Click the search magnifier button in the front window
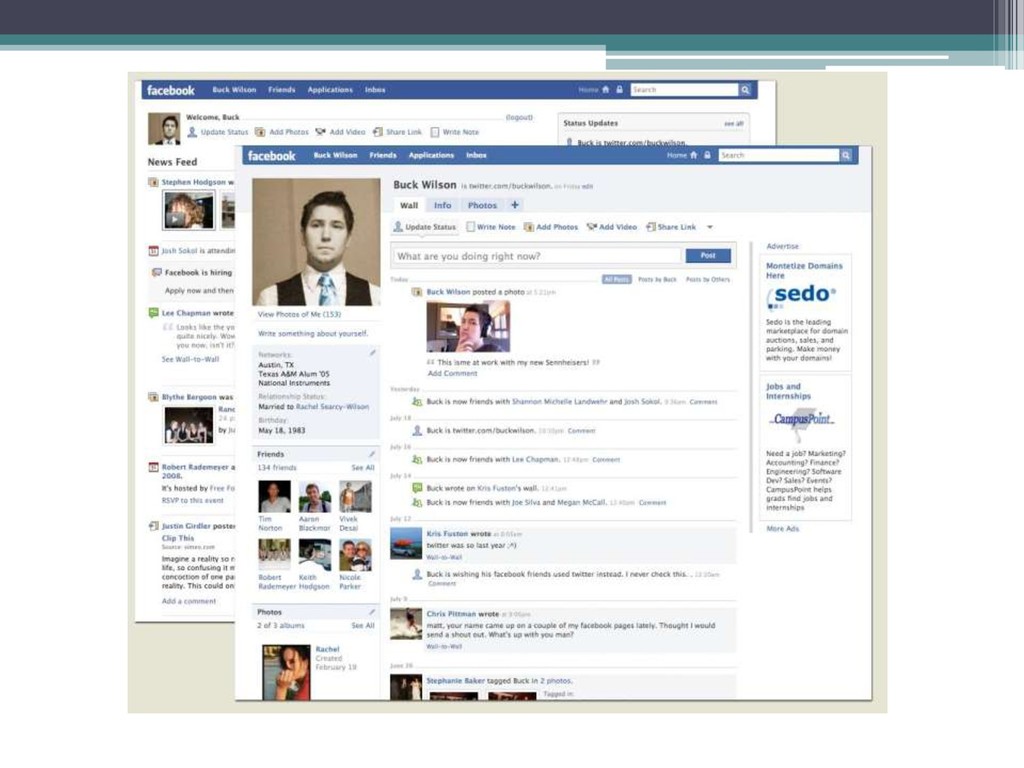 tap(846, 155)
